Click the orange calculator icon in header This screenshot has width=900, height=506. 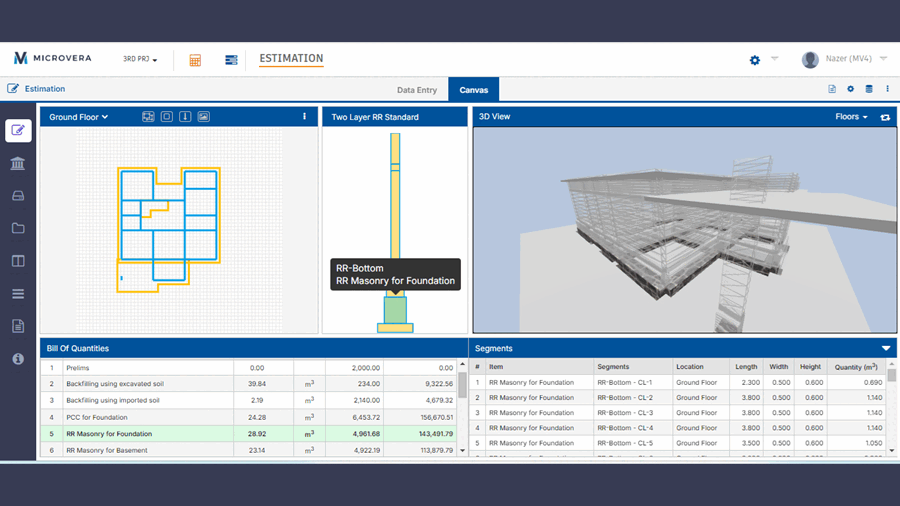pyautogui.click(x=195, y=60)
